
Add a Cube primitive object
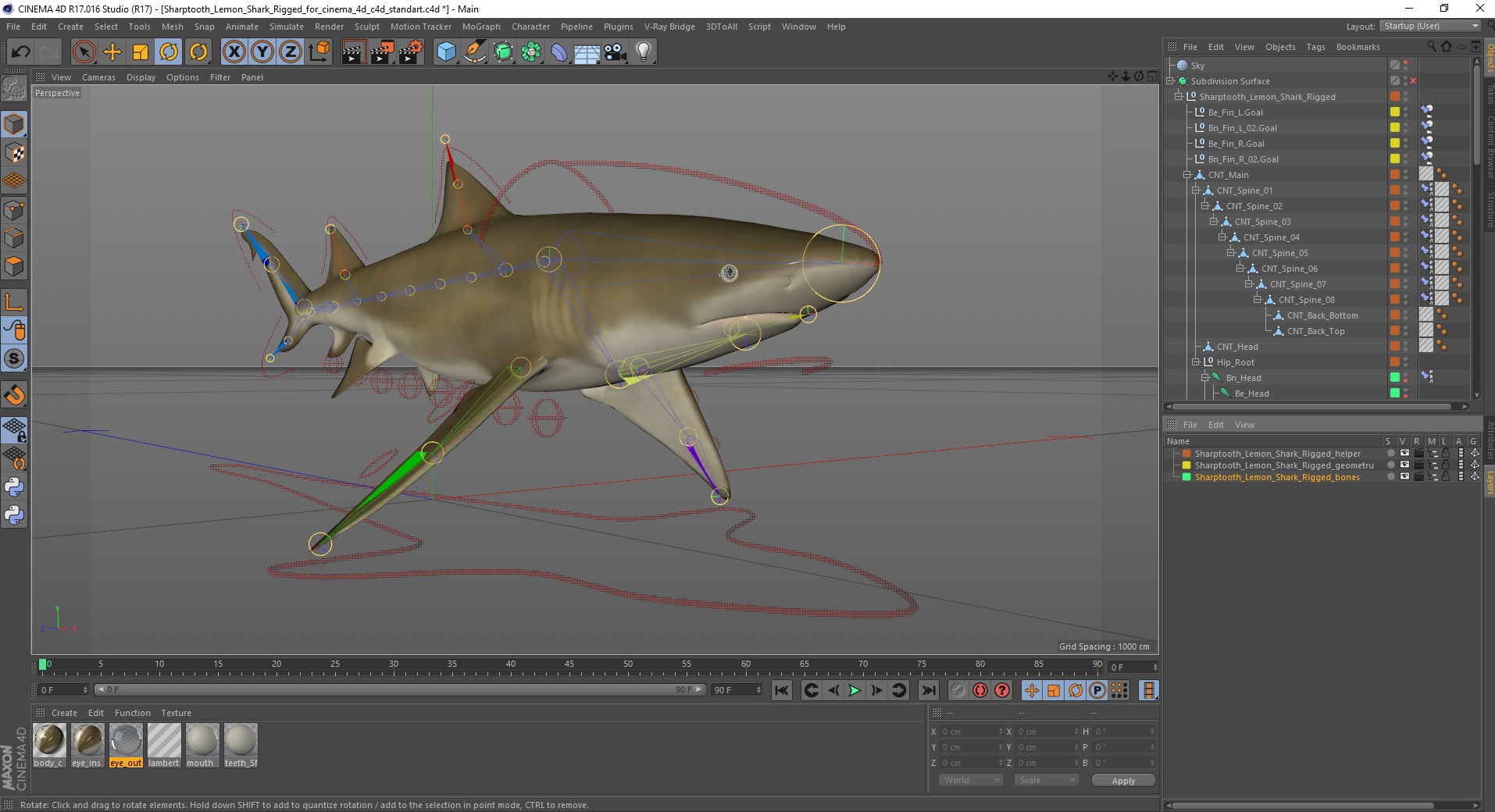[x=446, y=52]
